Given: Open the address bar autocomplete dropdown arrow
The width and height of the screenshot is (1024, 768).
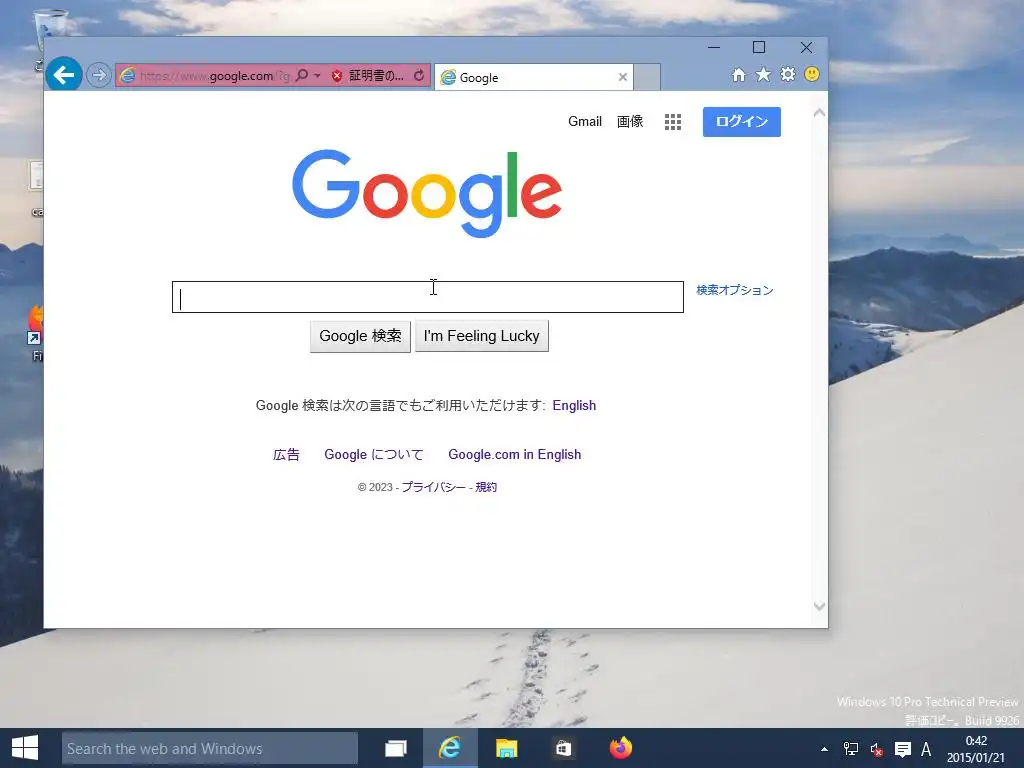Looking at the screenshot, I should (x=317, y=76).
